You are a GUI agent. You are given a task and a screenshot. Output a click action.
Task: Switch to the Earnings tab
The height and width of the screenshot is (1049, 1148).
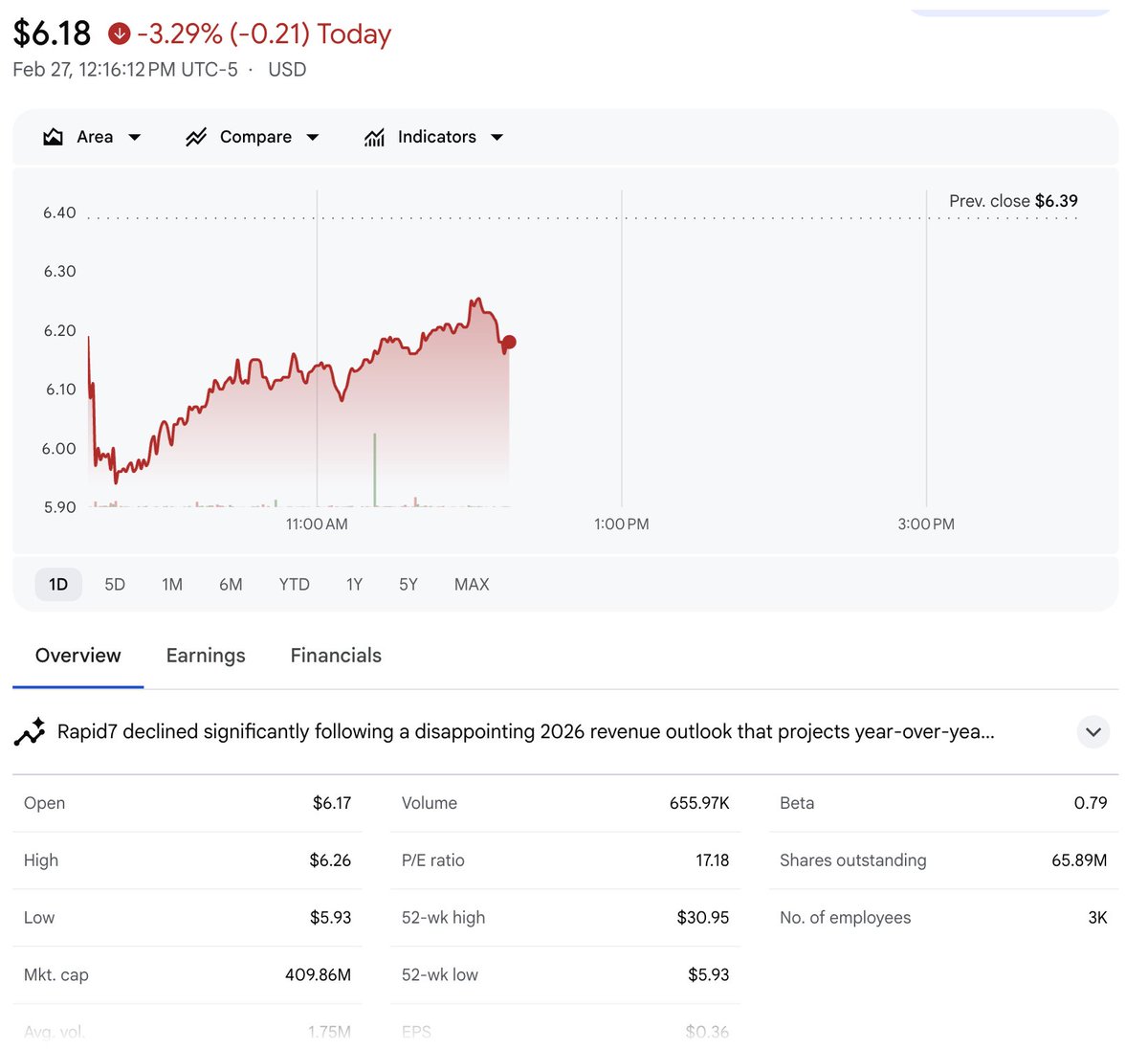pyautogui.click(x=206, y=656)
